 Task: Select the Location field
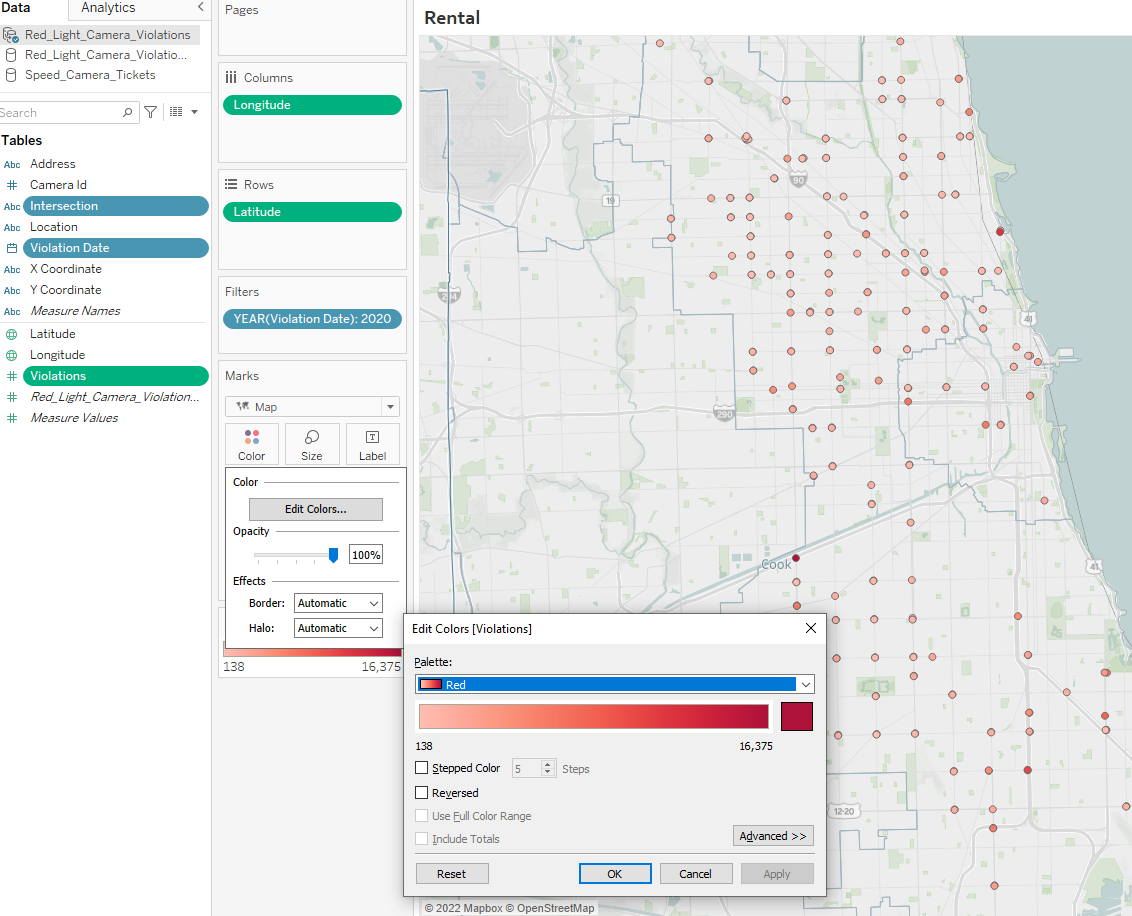coord(53,227)
